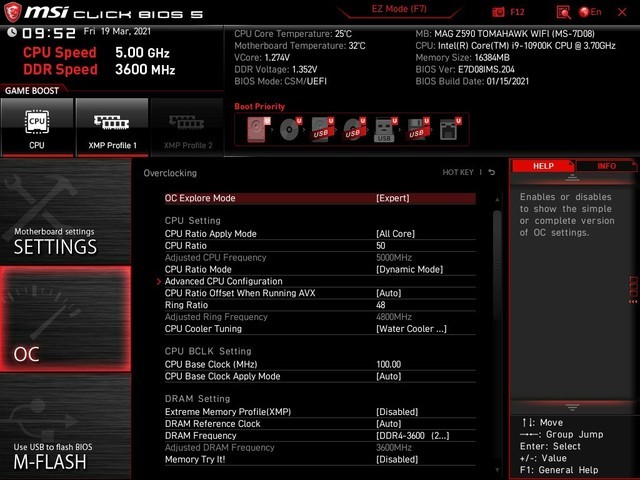The height and width of the screenshot is (480, 640).
Task: Change OC Explore Mode from Expert
Action: tap(320, 198)
